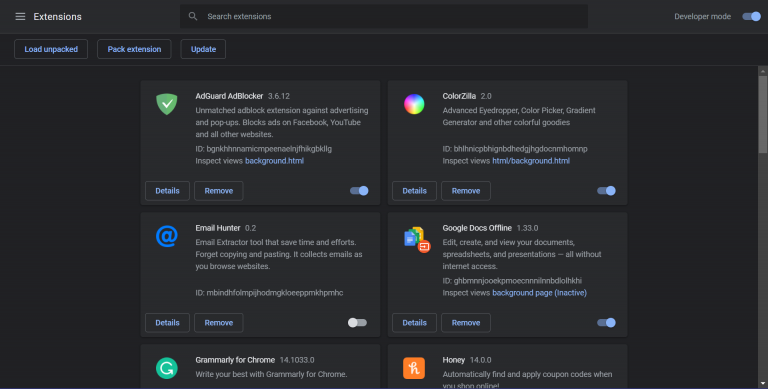Click the Honey name text
This screenshot has height=389, width=768.
point(454,360)
